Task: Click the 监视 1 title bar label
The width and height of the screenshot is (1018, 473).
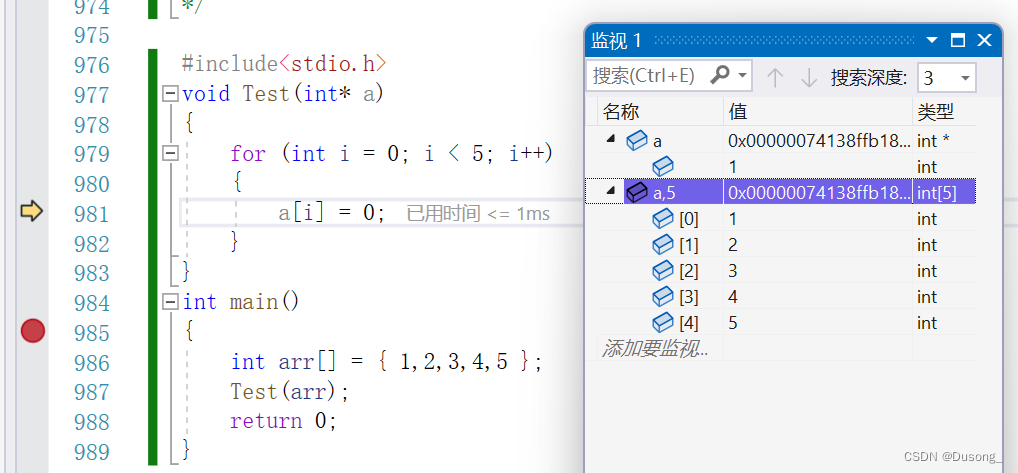Action: [616, 41]
